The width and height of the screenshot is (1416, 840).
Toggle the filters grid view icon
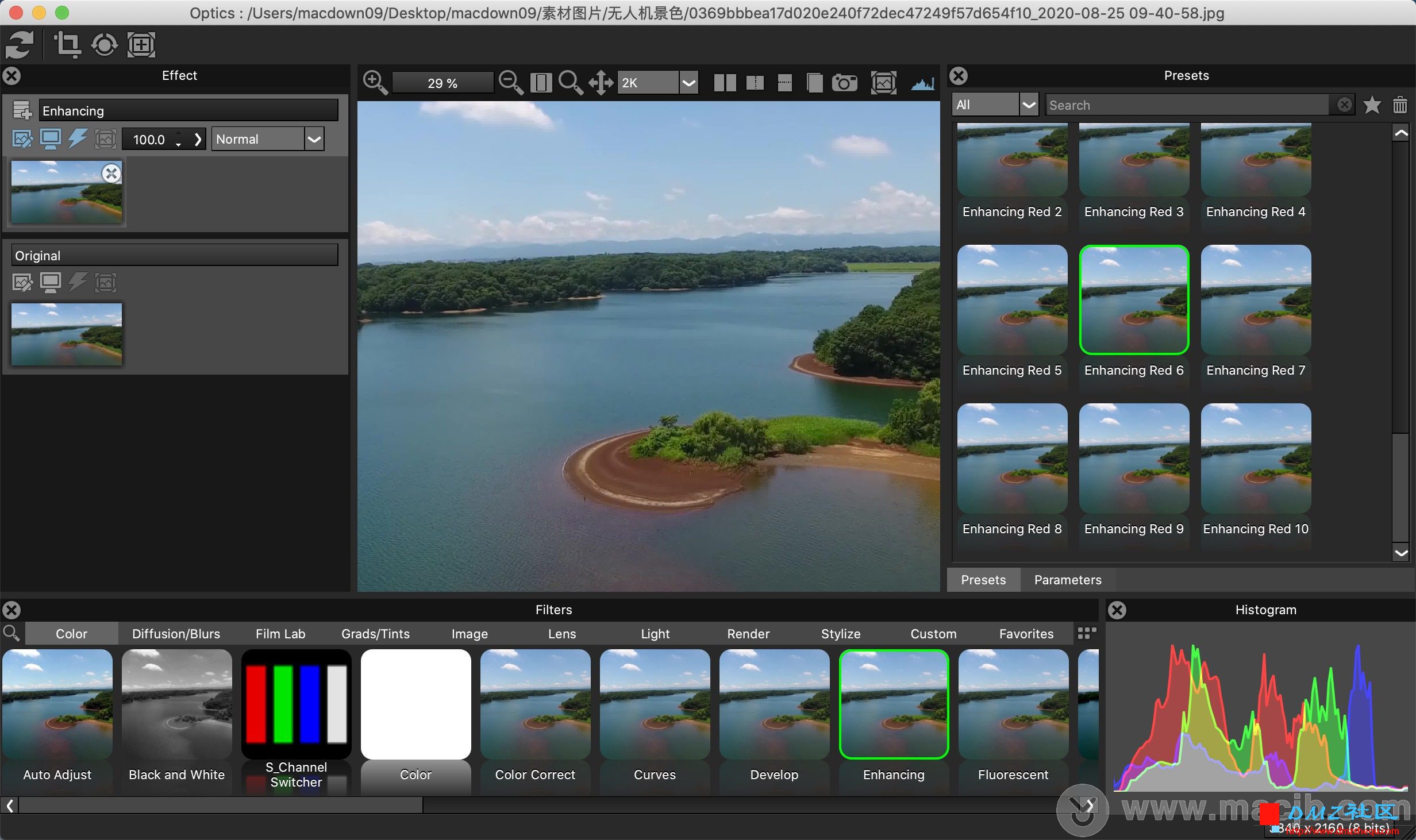[x=1086, y=633]
